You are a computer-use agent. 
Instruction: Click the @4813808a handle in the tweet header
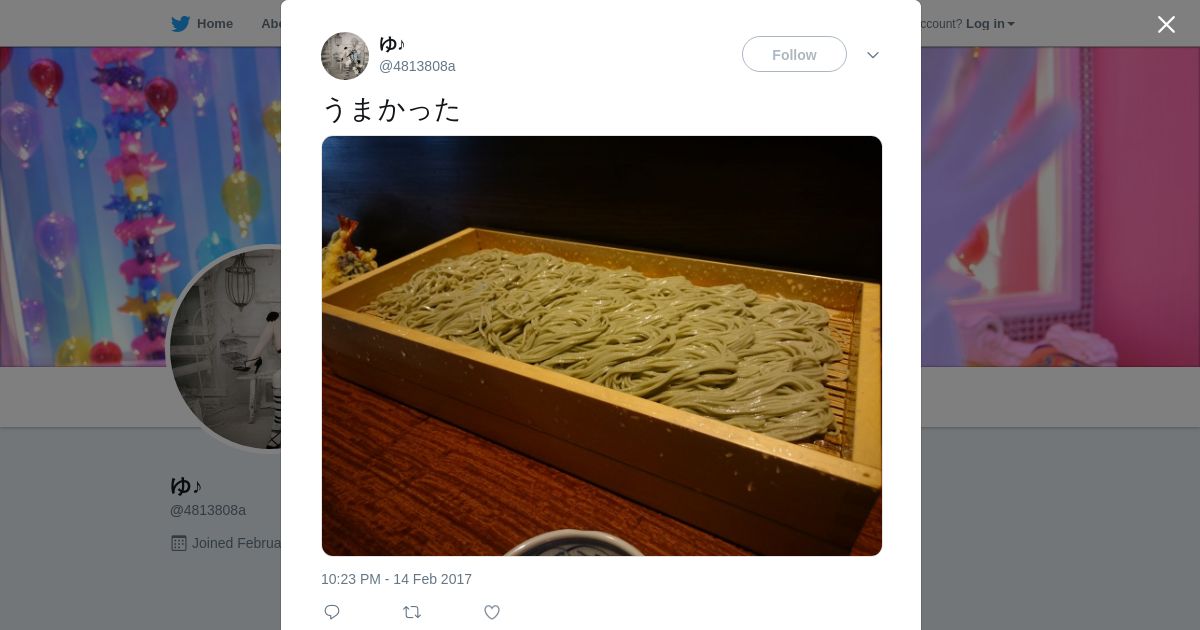click(417, 66)
